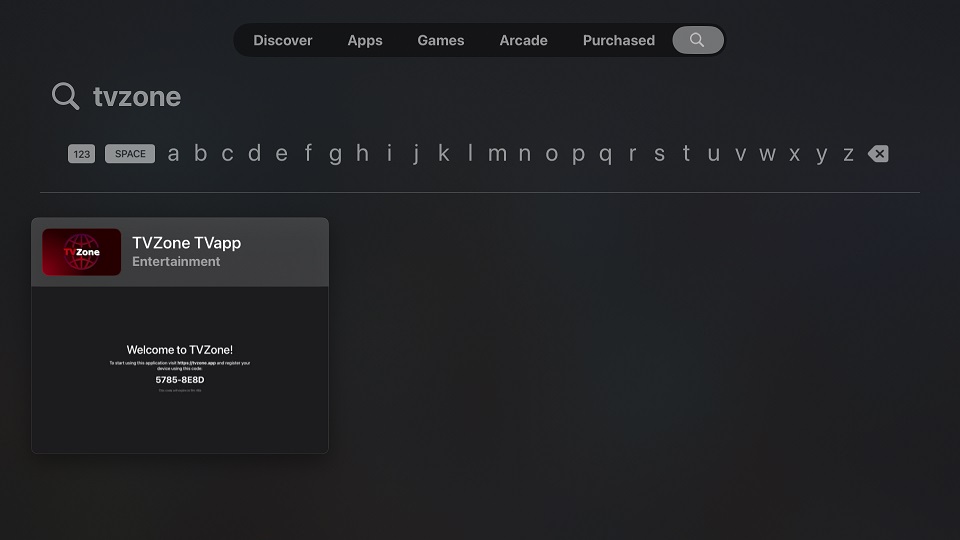Select letter s on keyboard
This screenshot has width=960, height=540.
point(659,154)
